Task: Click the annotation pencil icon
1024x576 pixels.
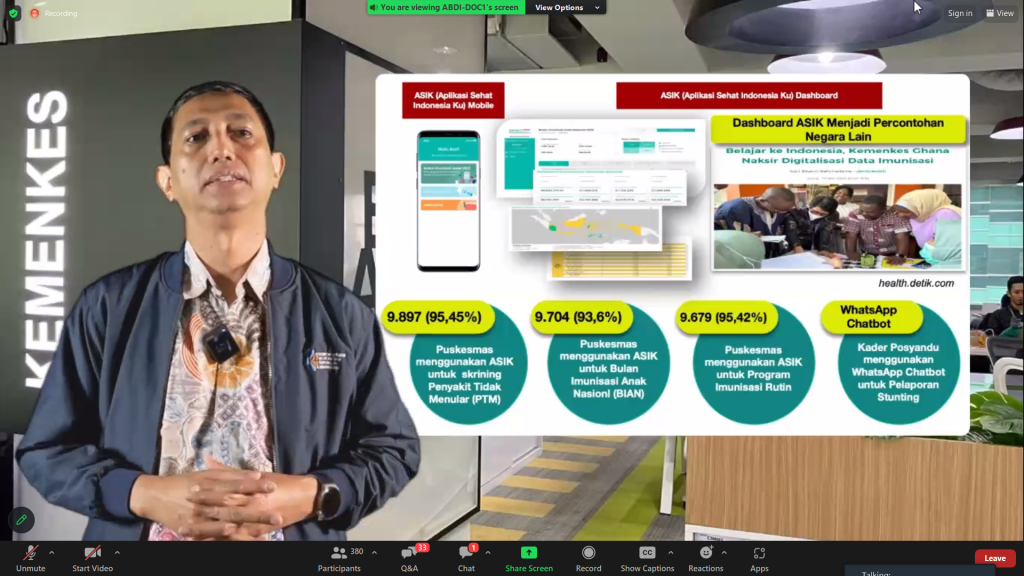Action: (x=21, y=520)
